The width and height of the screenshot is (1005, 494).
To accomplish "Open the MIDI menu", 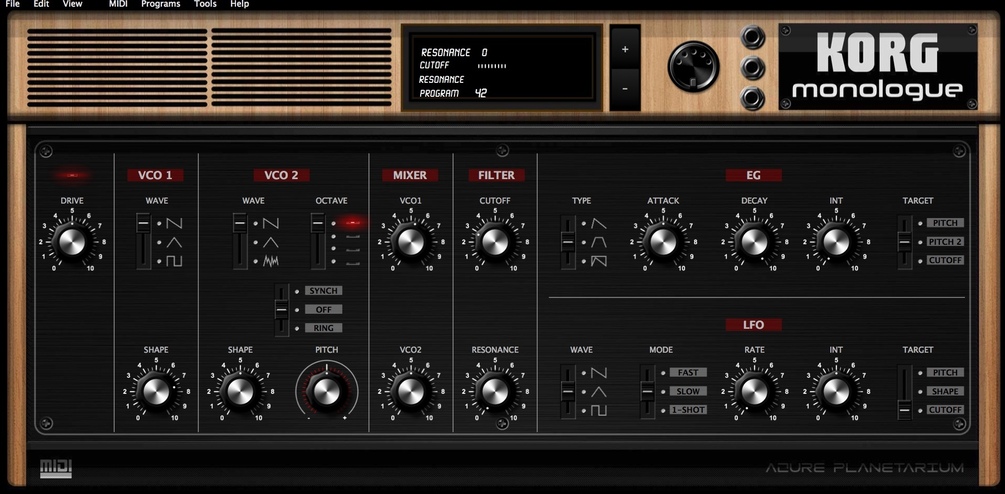I will [118, 4].
